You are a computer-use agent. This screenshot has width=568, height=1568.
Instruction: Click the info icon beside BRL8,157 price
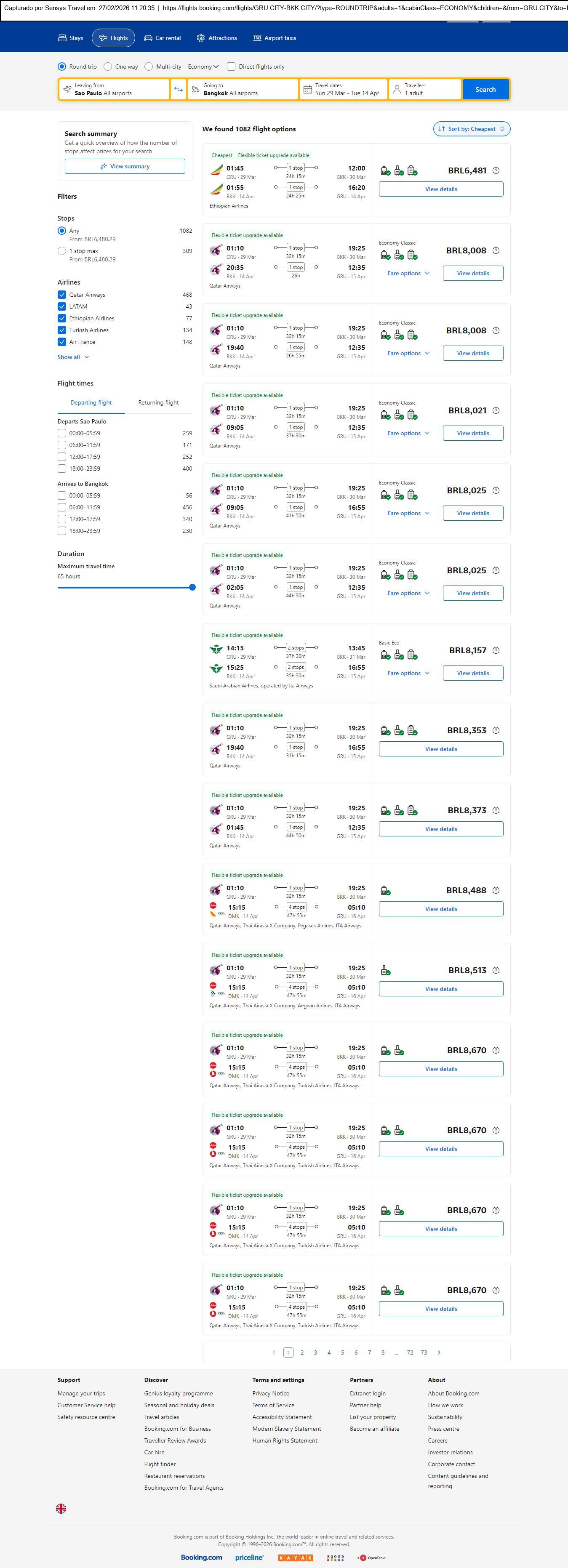496,650
